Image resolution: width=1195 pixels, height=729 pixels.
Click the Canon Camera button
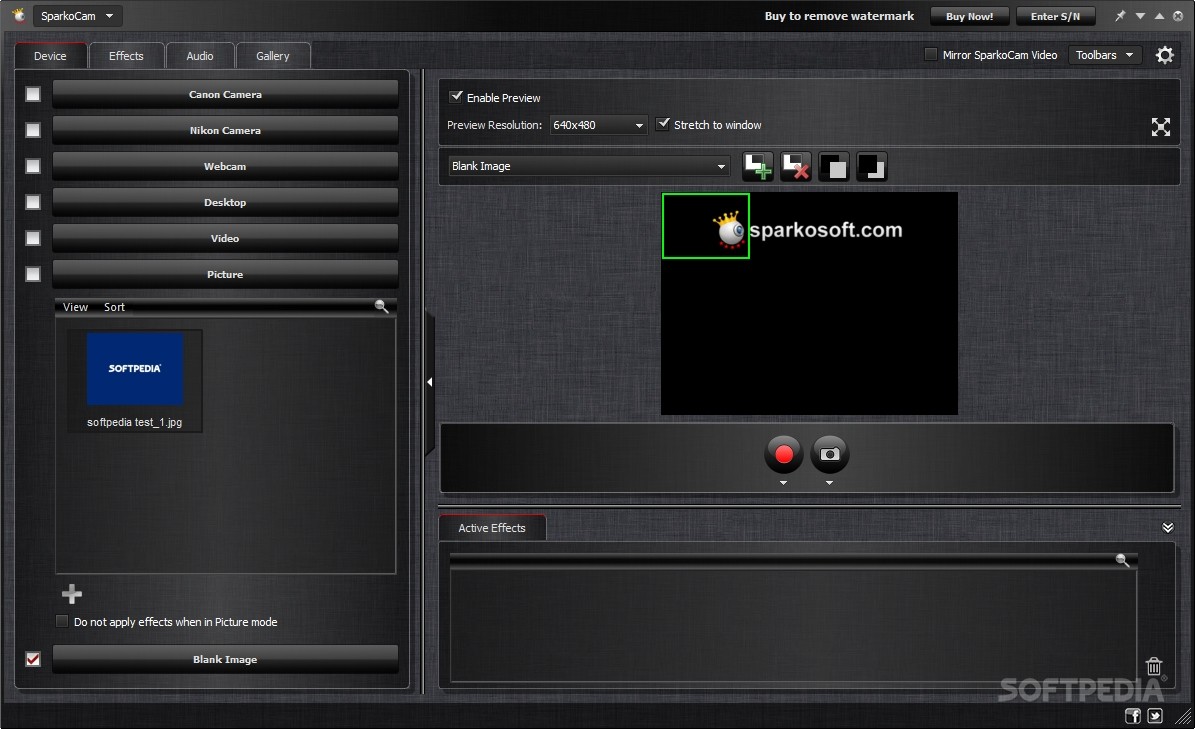[226, 94]
